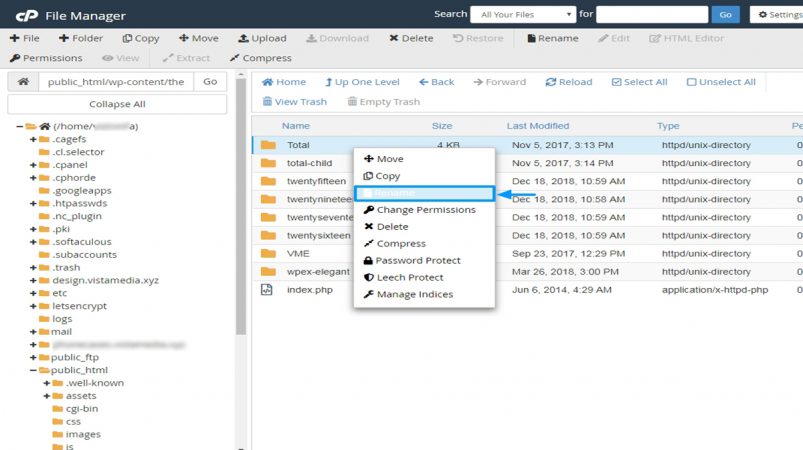The height and width of the screenshot is (450, 803).
Task: Go Up One Level
Action: click(x=362, y=82)
